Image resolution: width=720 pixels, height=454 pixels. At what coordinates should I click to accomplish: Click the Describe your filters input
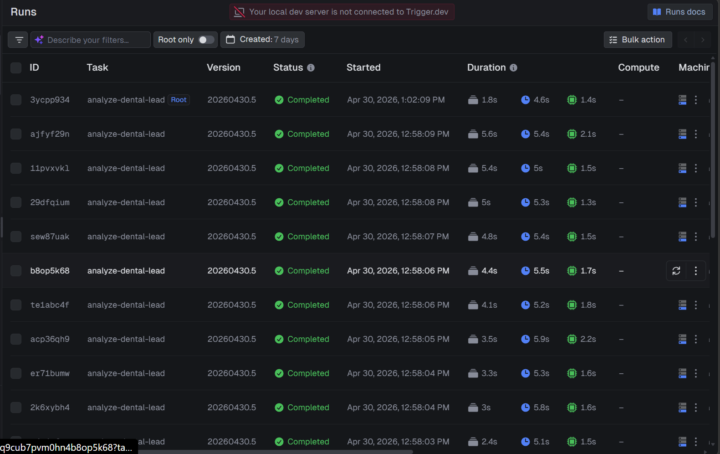point(90,40)
